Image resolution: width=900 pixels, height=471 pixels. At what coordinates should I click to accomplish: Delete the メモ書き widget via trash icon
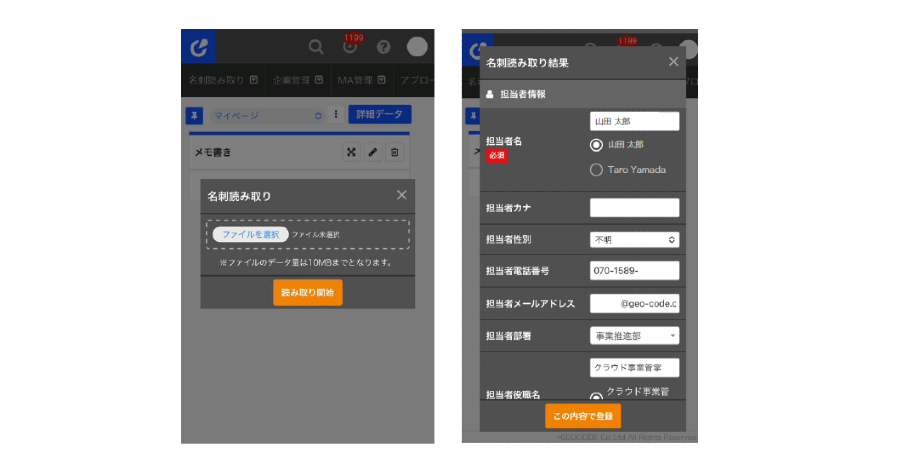394,152
